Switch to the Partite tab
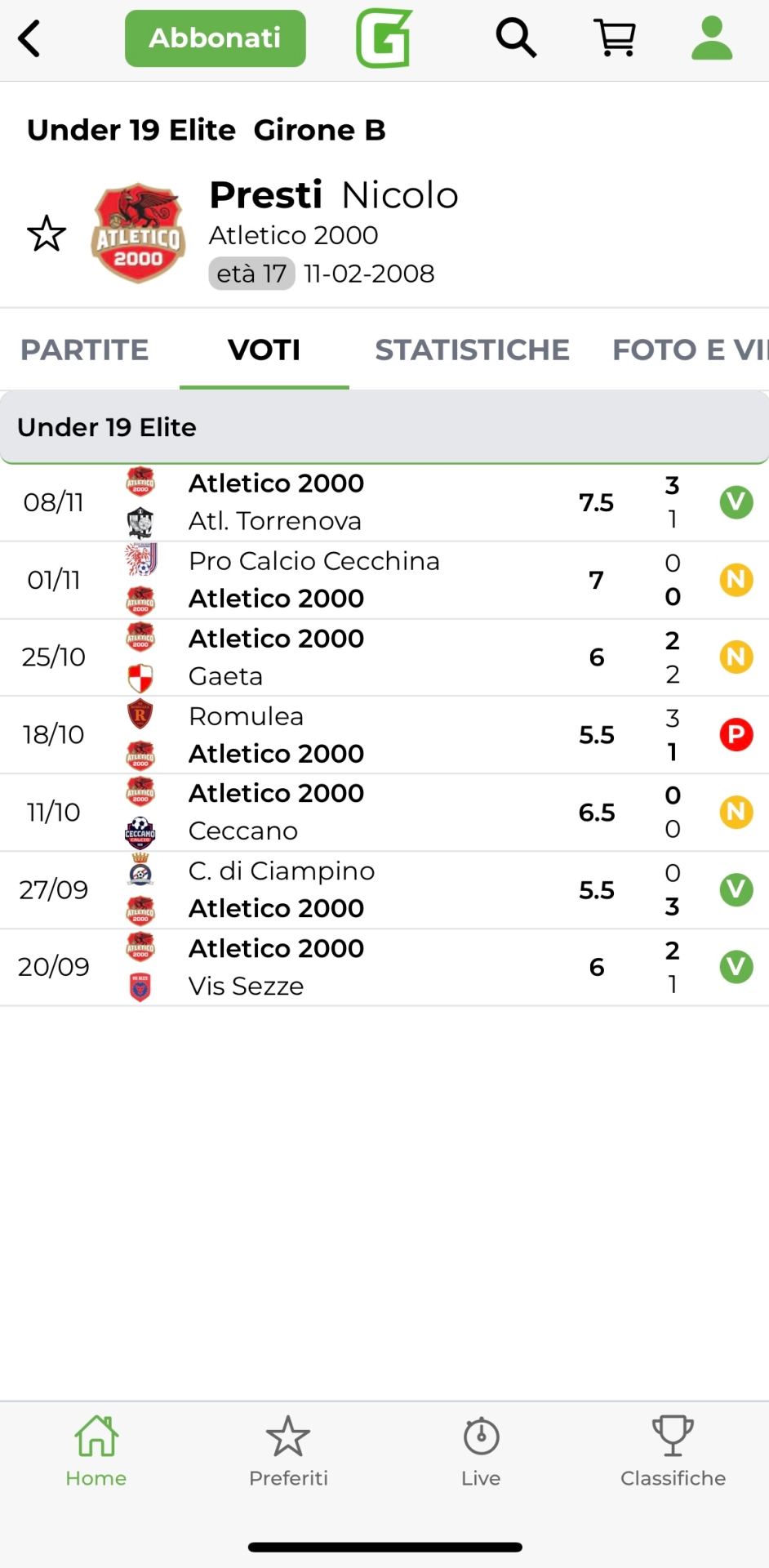 tap(85, 350)
